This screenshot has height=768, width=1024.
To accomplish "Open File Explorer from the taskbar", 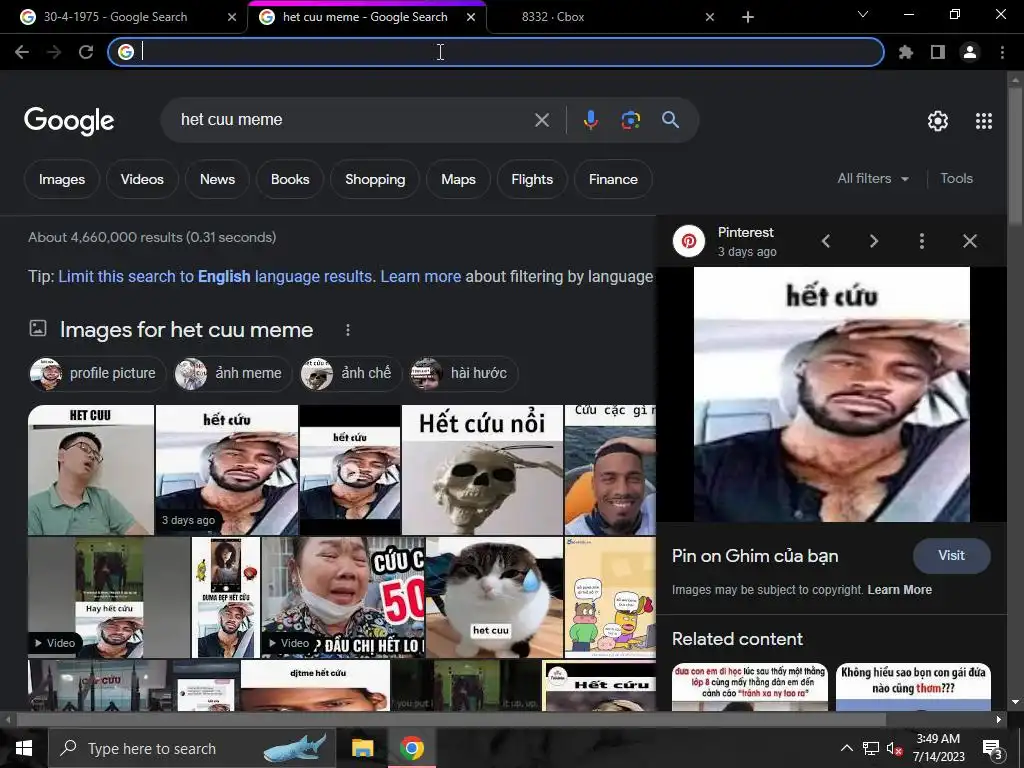I will coord(362,748).
